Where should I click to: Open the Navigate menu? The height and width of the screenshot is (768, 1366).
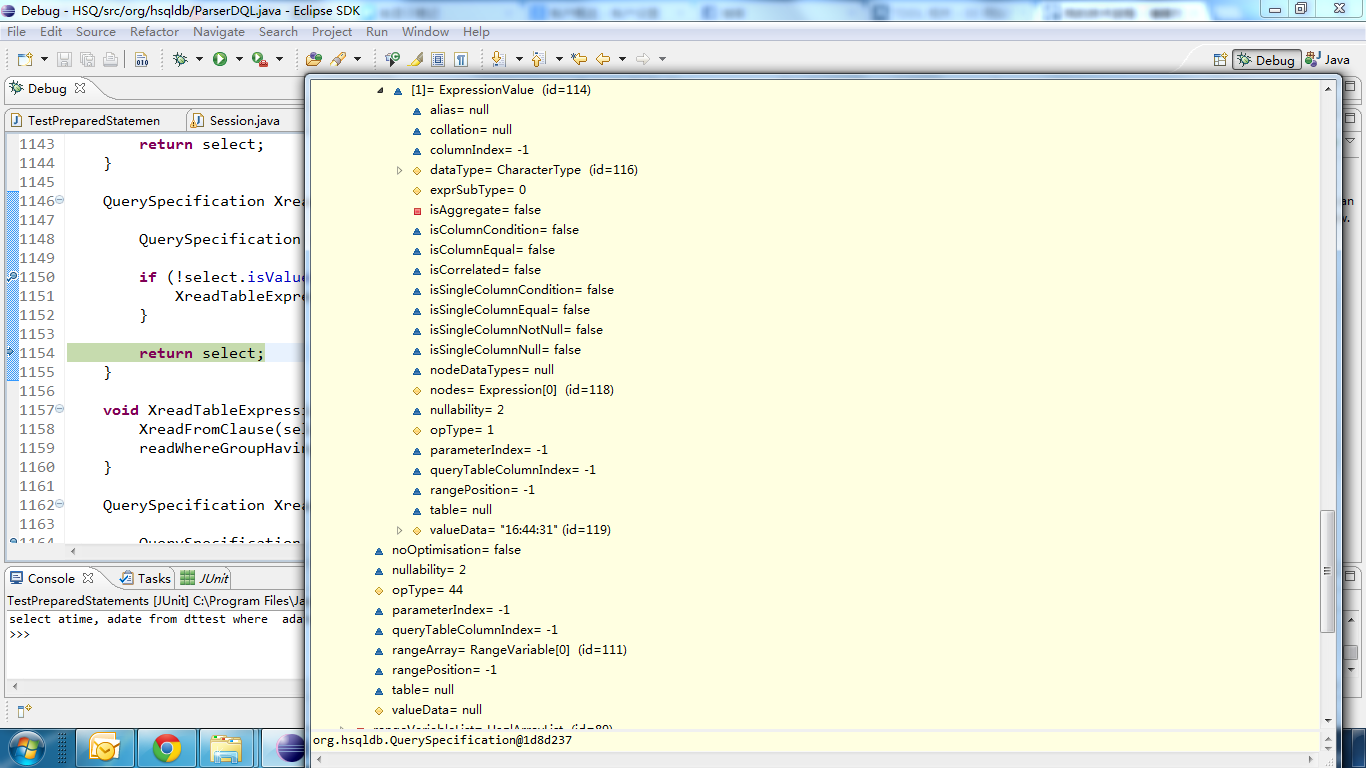tap(219, 32)
